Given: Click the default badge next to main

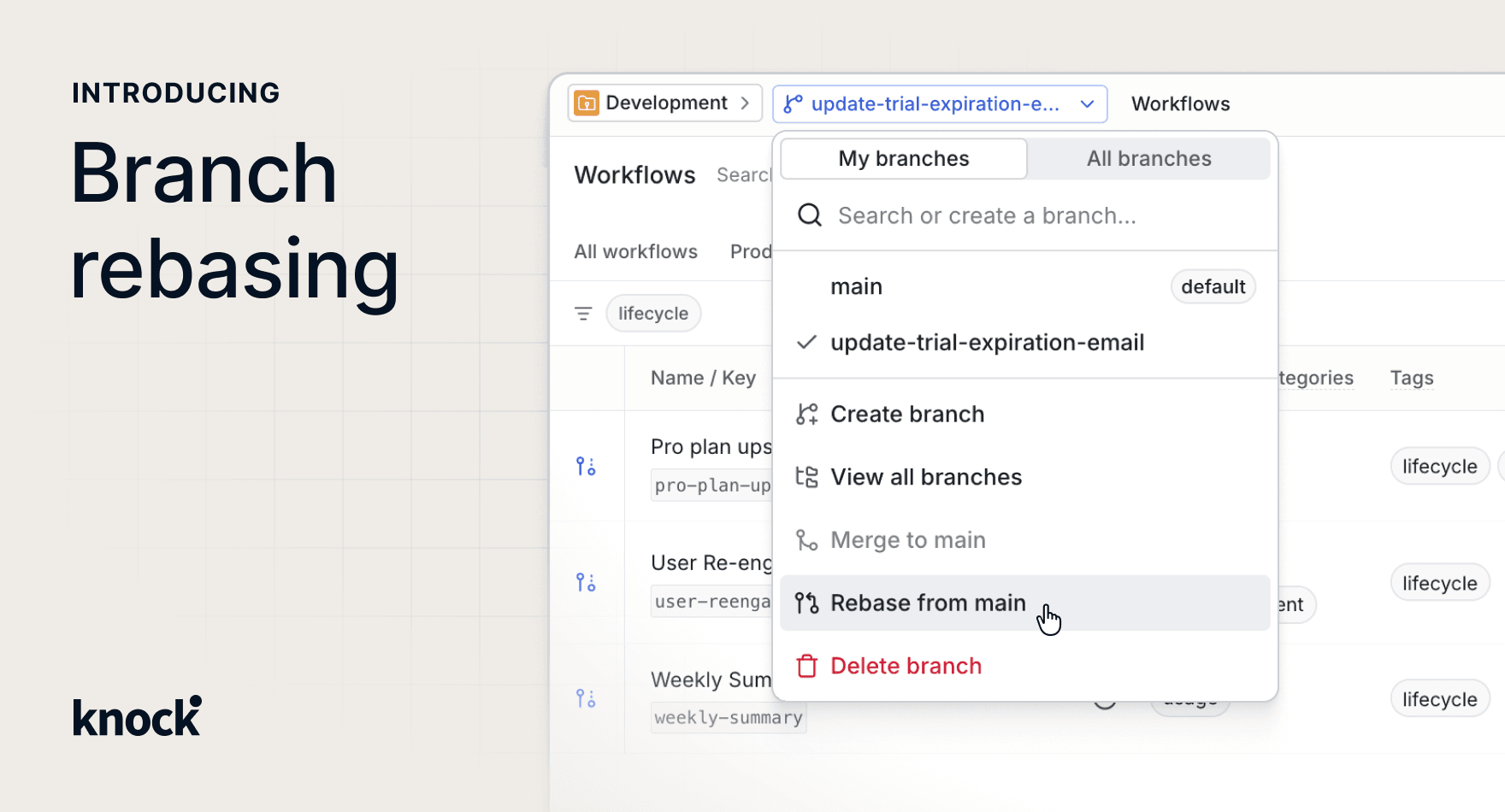Looking at the screenshot, I should click(1213, 286).
